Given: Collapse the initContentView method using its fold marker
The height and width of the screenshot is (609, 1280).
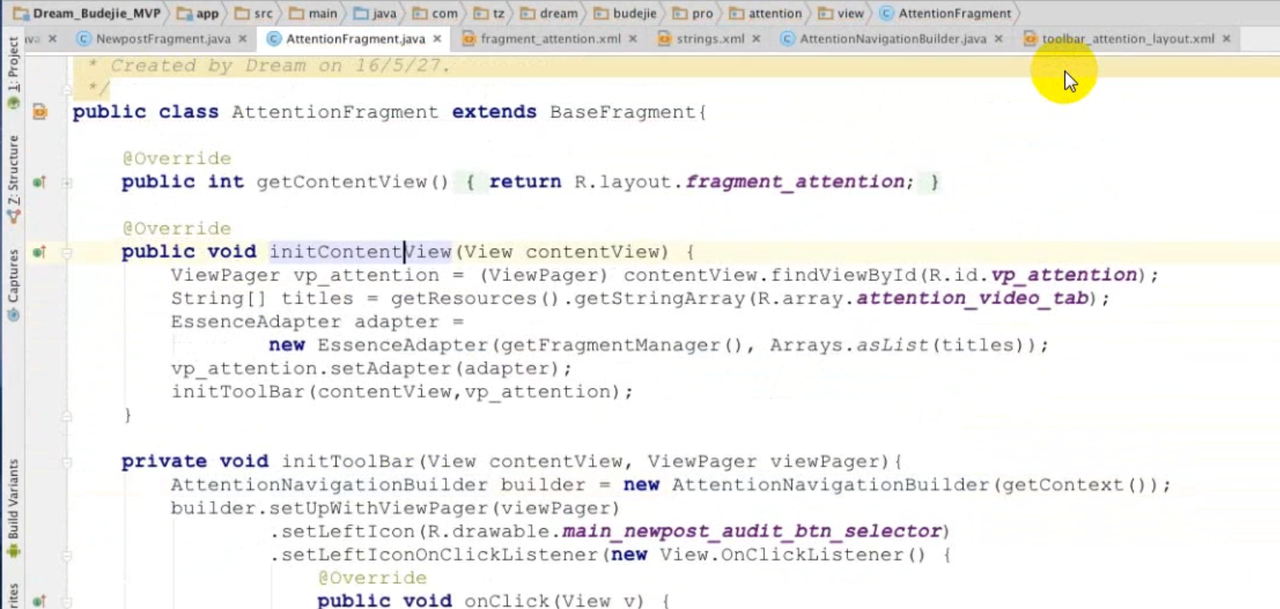Looking at the screenshot, I should (x=67, y=252).
